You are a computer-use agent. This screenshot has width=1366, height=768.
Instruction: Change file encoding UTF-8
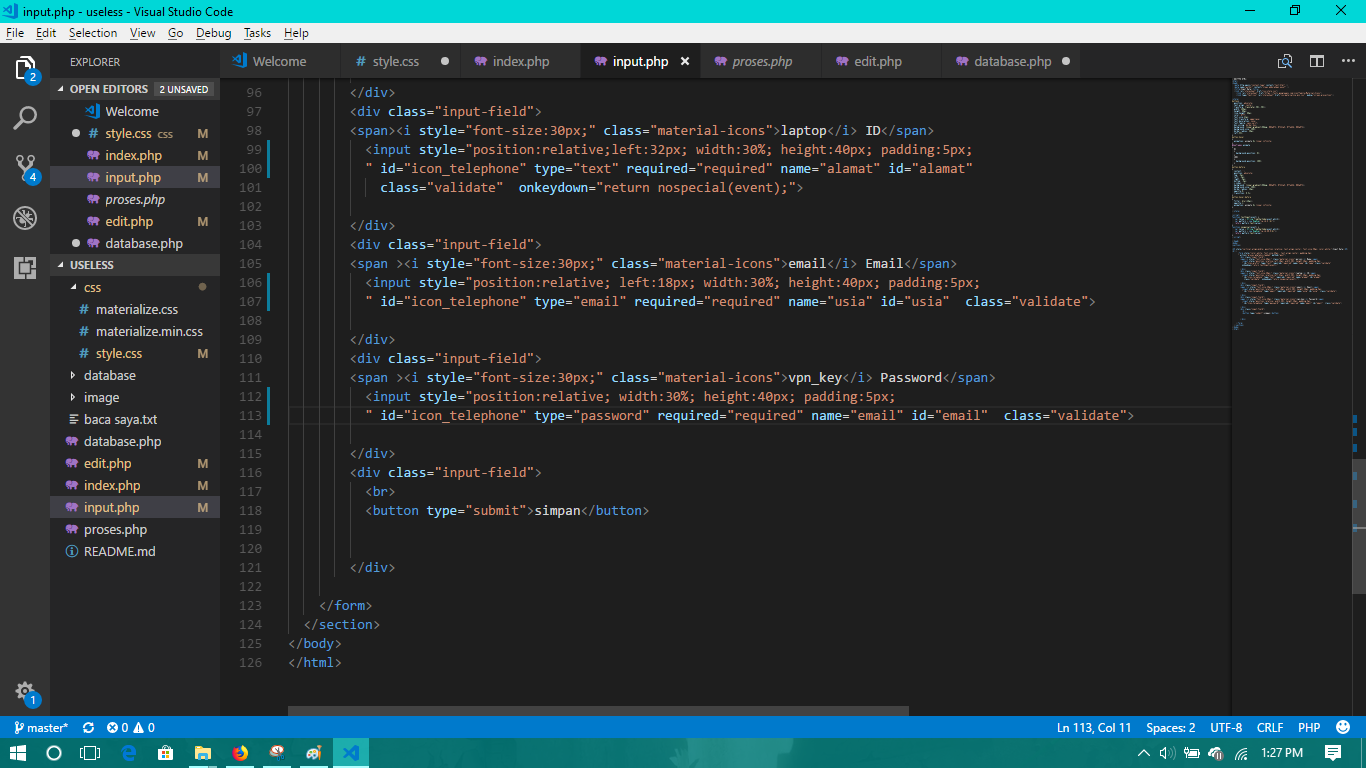click(x=1226, y=727)
